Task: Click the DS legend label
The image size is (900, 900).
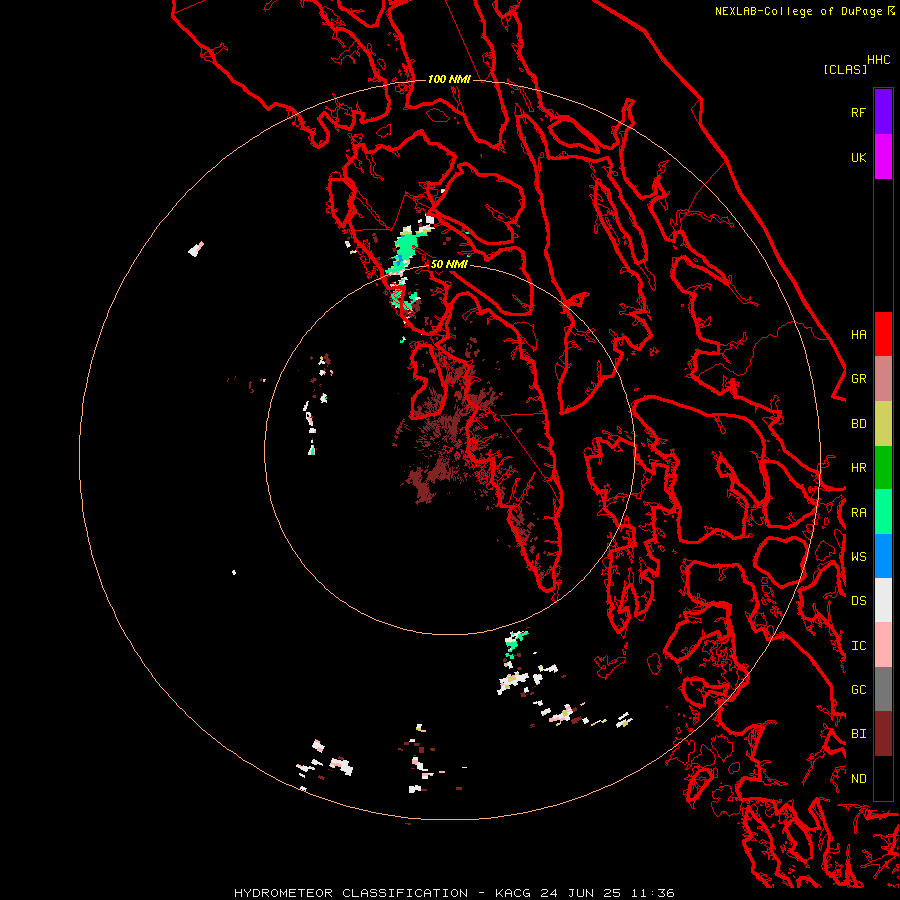Action: 858,601
